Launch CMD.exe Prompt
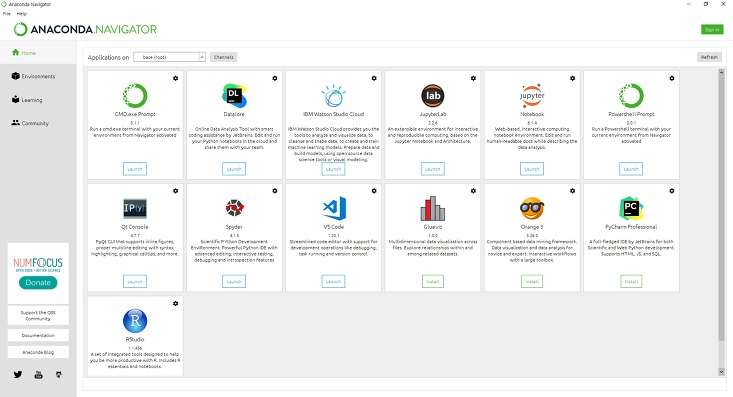Image resolution: width=733 pixels, height=397 pixels. click(x=135, y=169)
